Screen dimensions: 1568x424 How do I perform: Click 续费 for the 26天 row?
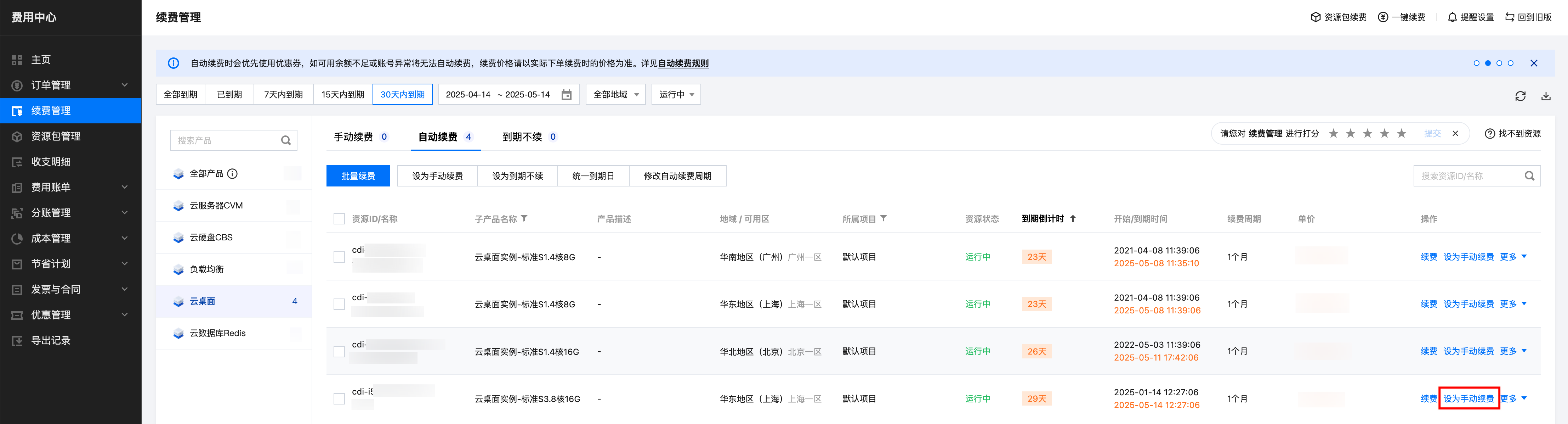(x=1428, y=352)
